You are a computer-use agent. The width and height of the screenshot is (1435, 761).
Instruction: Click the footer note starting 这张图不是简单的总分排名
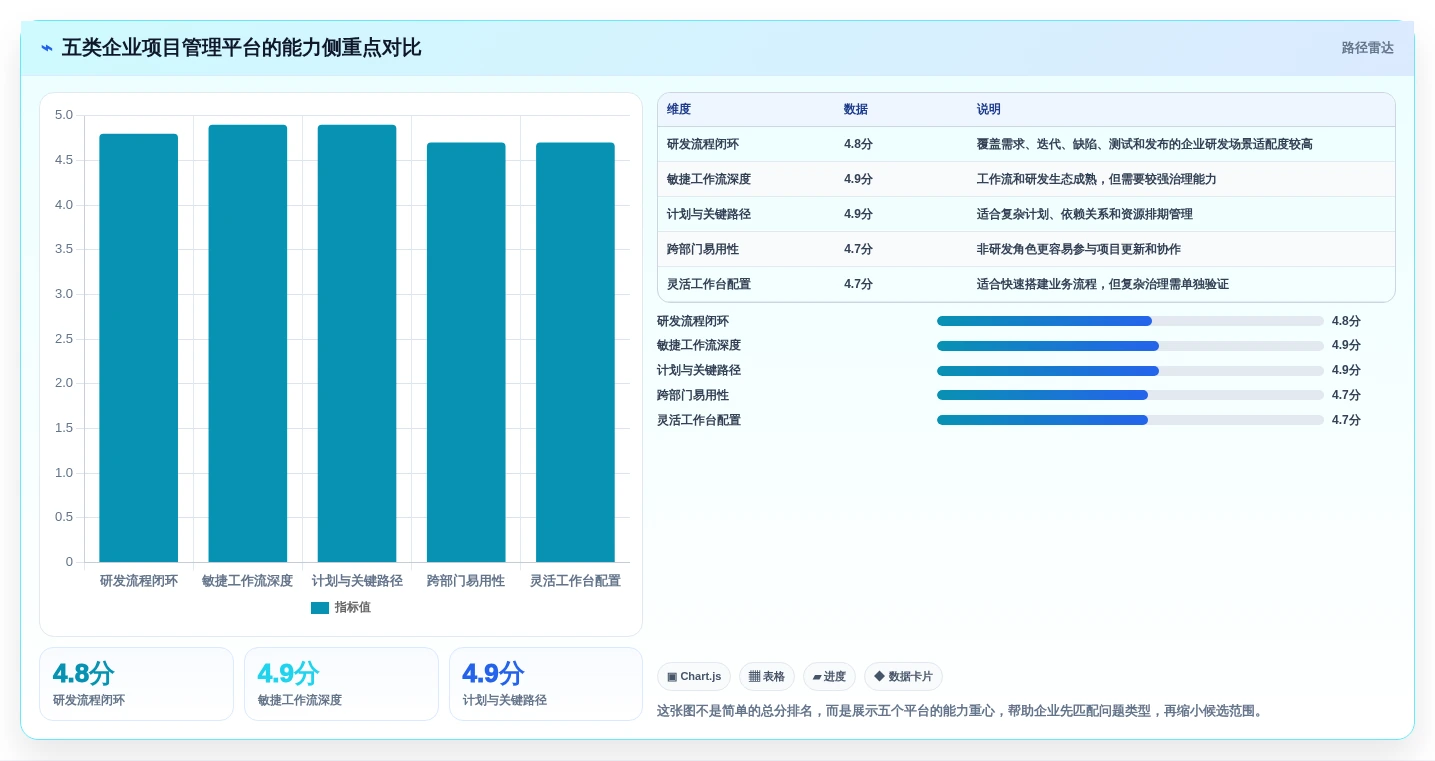click(x=961, y=711)
